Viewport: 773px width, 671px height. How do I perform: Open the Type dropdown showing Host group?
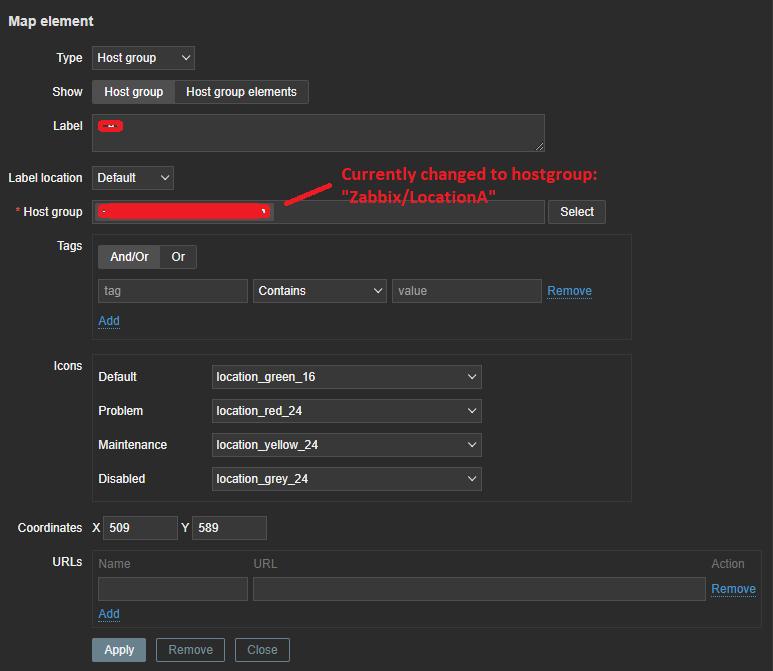tap(143, 58)
